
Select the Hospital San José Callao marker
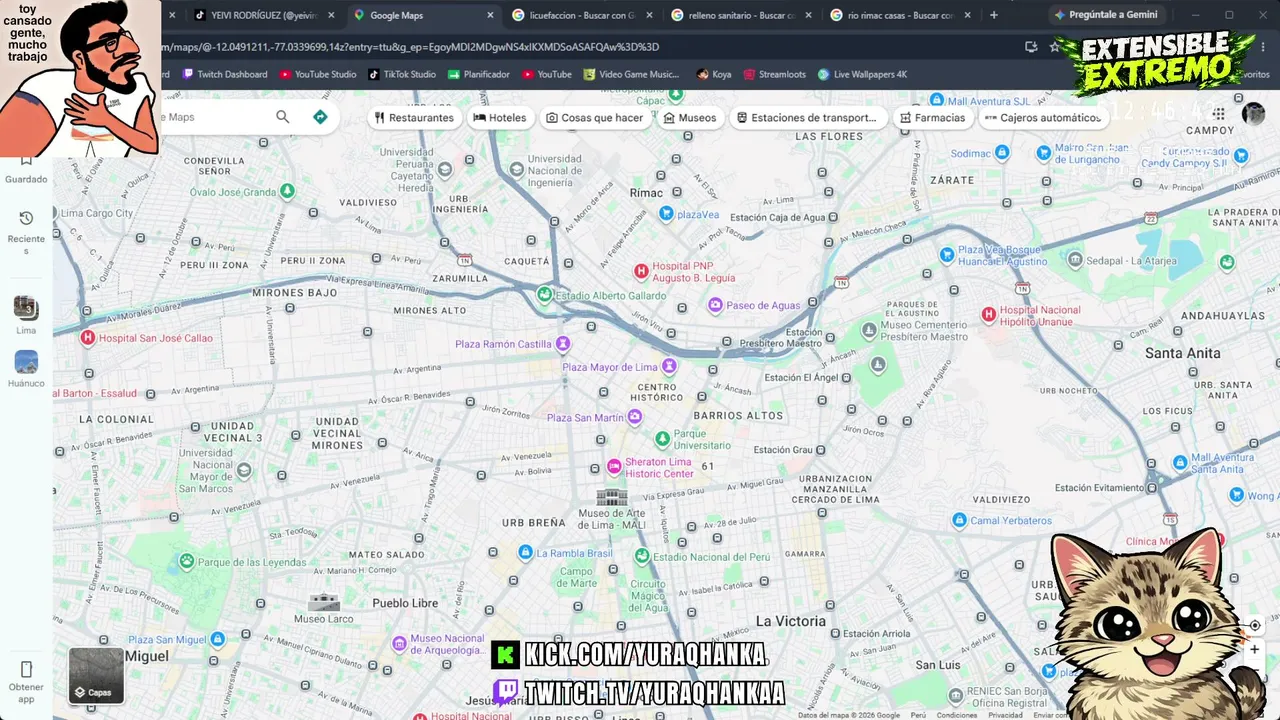point(87,338)
